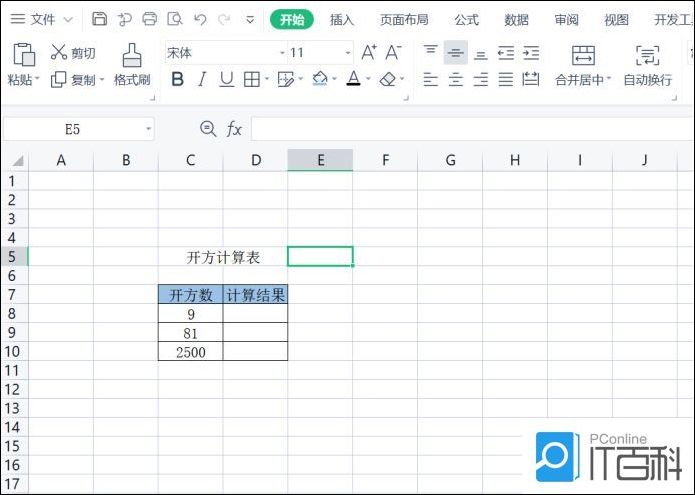Toggle italic formatting
Viewport: 695px width, 495px height.
(x=202, y=79)
